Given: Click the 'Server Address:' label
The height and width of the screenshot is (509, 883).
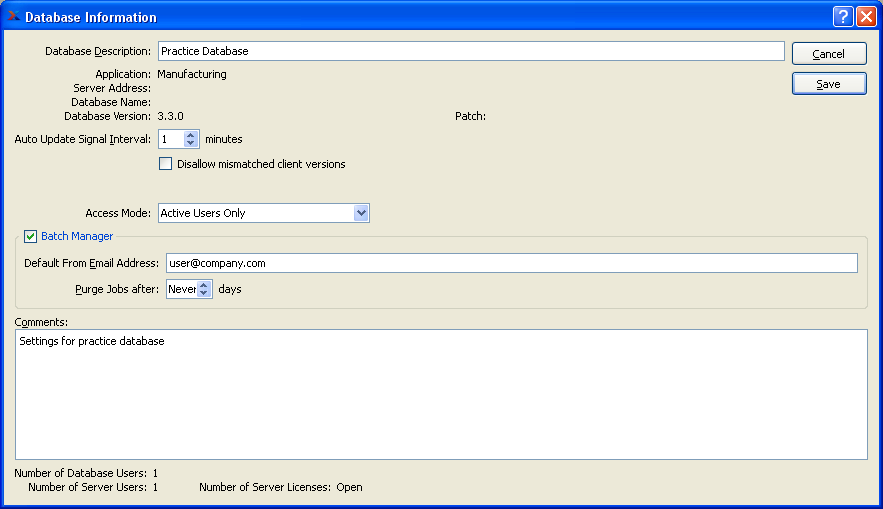Looking at the screenshot, I should 112,88.
